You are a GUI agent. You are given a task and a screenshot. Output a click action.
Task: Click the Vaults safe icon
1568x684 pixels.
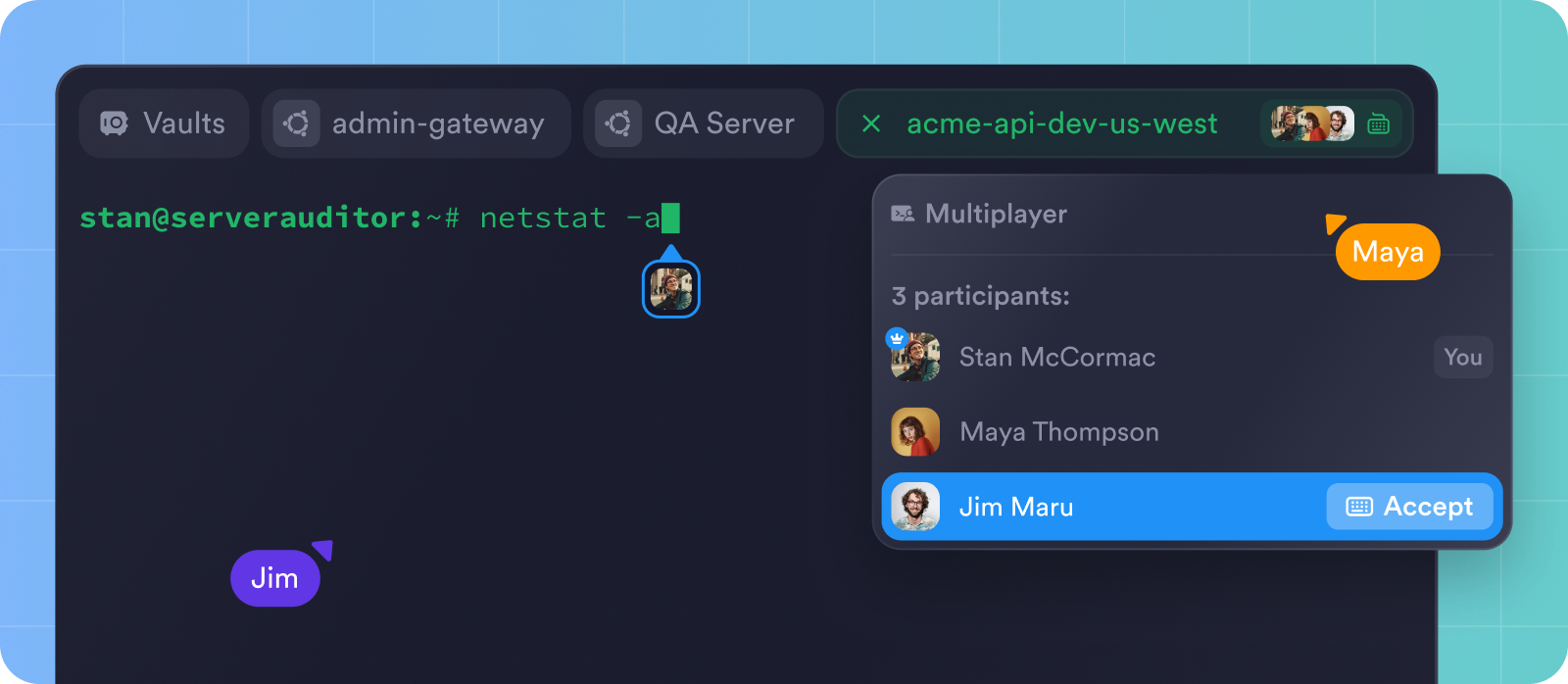click(114, 123)
